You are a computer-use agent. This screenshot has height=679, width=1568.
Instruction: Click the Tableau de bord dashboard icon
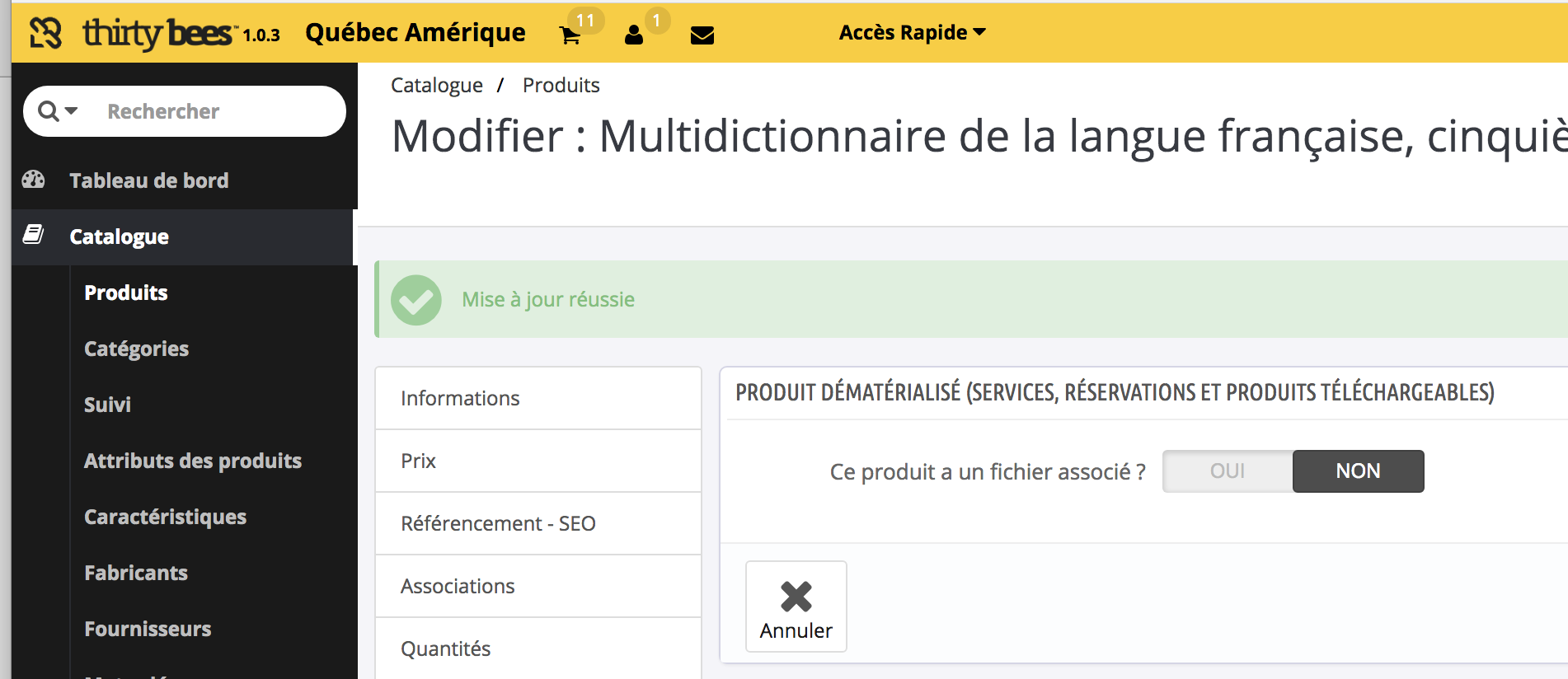tap(34, 180)
